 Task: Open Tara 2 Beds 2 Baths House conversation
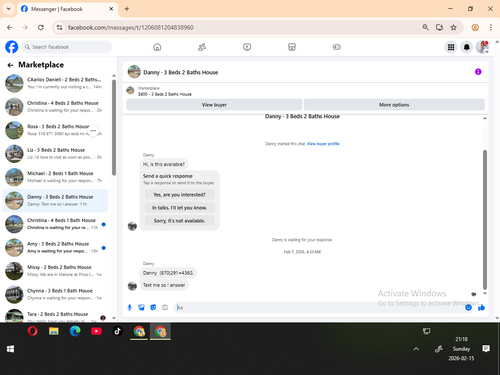55,315
